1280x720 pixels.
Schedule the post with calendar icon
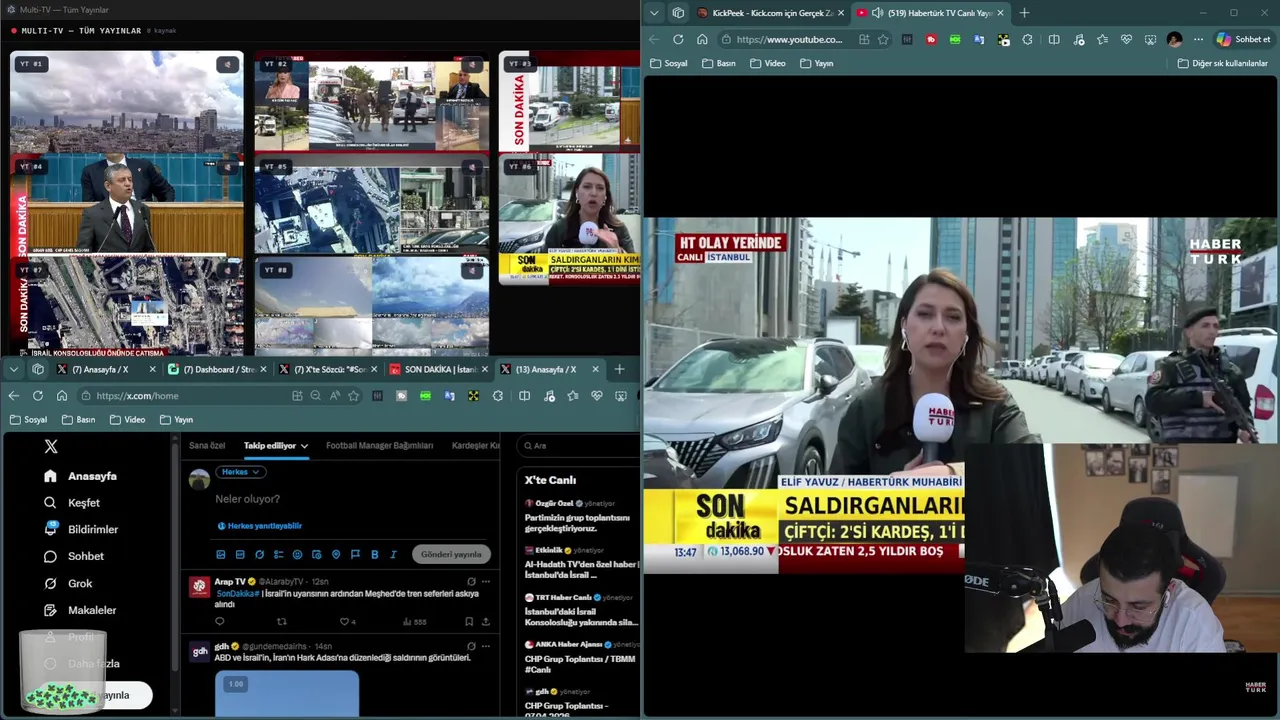tap(316, 554)
